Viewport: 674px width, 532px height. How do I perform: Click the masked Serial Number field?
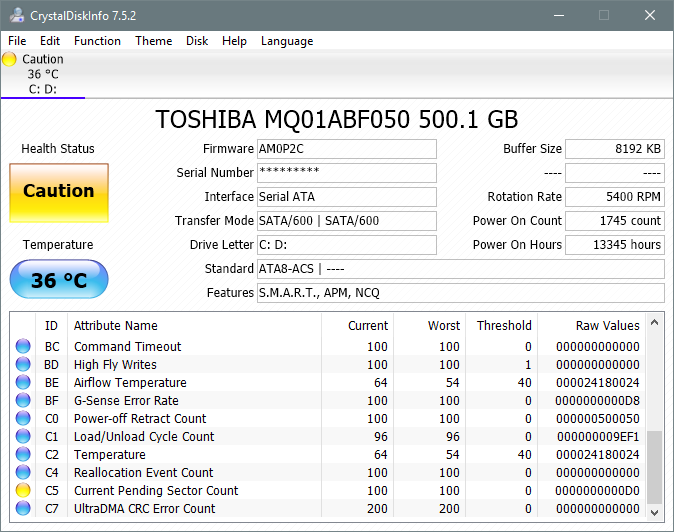[347, 173]
